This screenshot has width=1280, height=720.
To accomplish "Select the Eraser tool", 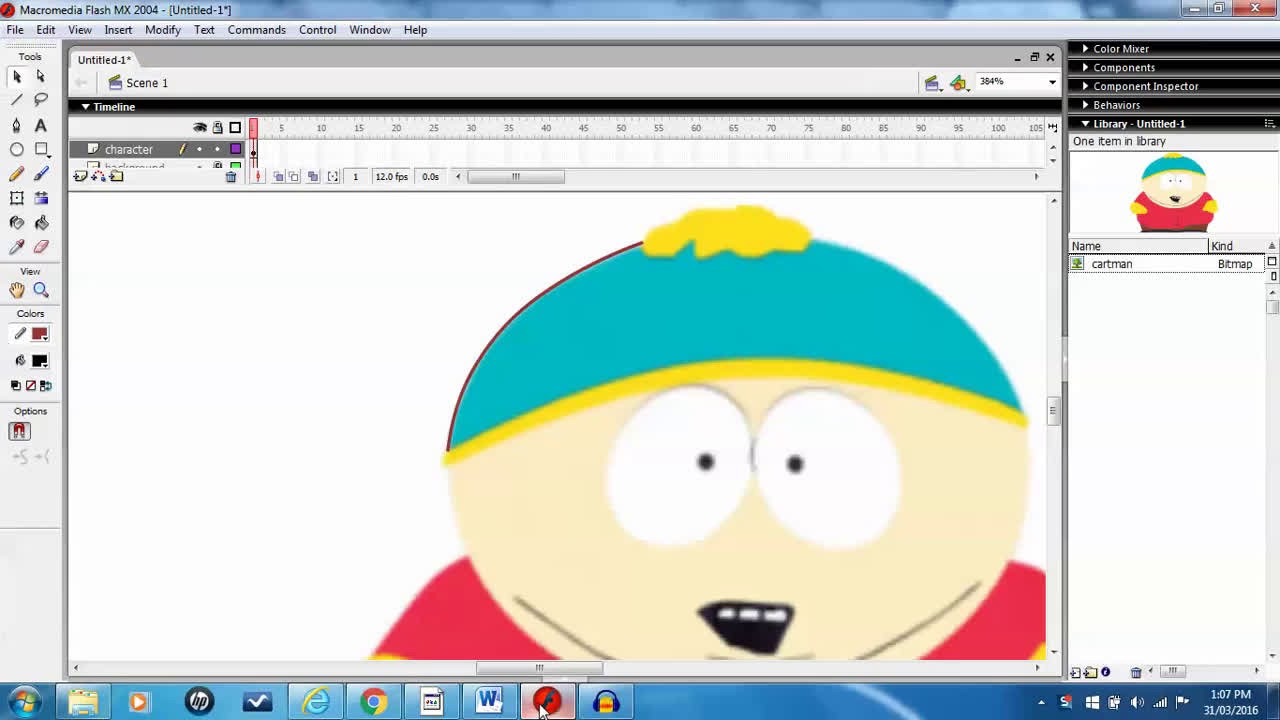I will tap(41, 247).
